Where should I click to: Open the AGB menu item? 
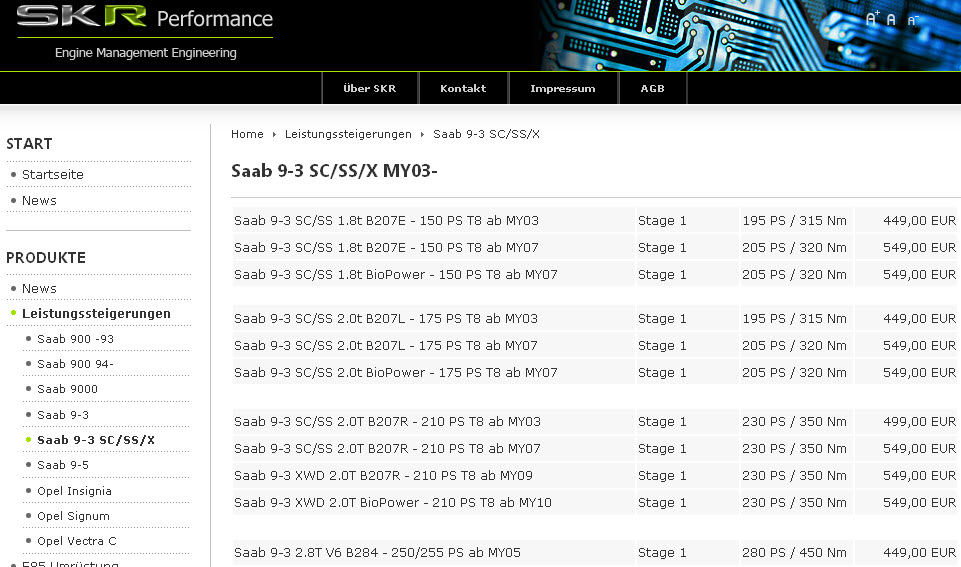(653, 88)
